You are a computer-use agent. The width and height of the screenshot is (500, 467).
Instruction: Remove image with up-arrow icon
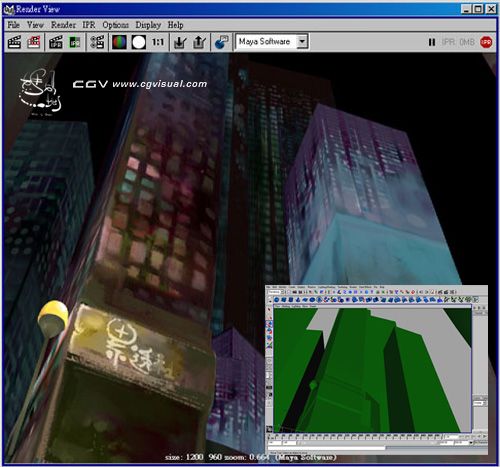[x=199, y=42]
